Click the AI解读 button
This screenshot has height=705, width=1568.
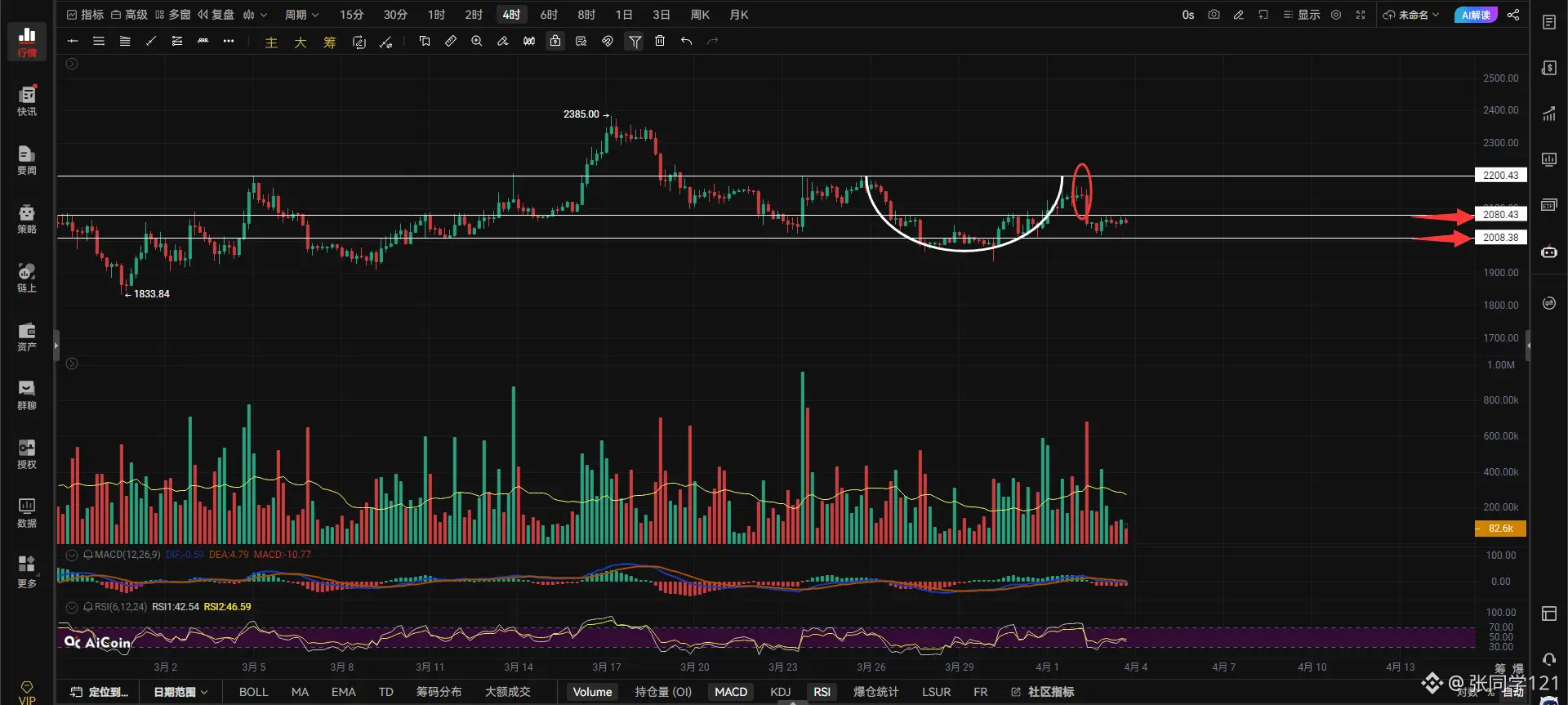[x=1476, y=15]
